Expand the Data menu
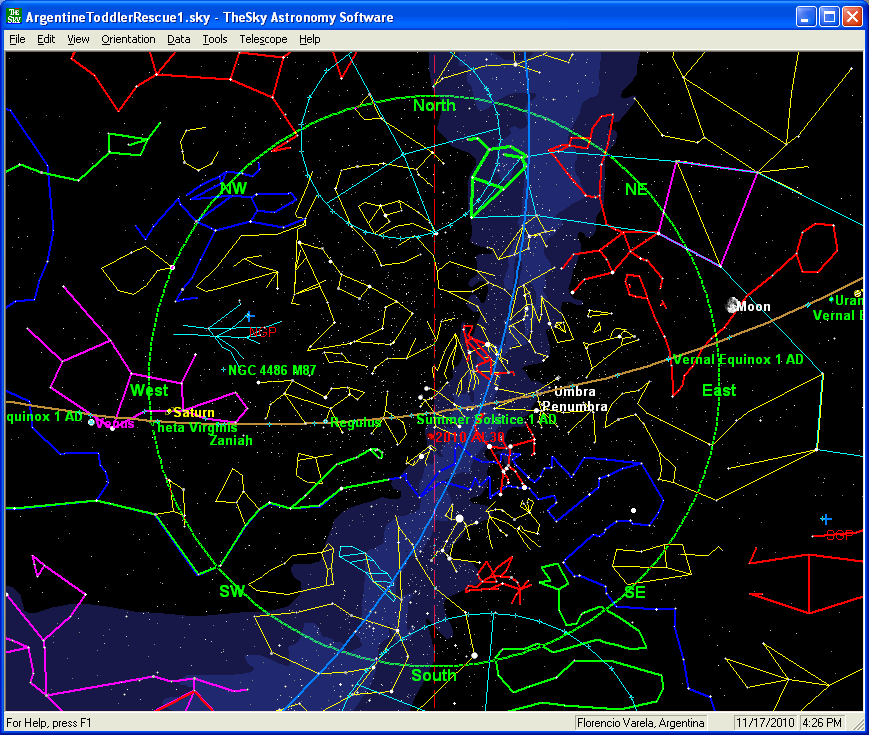The image size is (869, 735). 179,39
